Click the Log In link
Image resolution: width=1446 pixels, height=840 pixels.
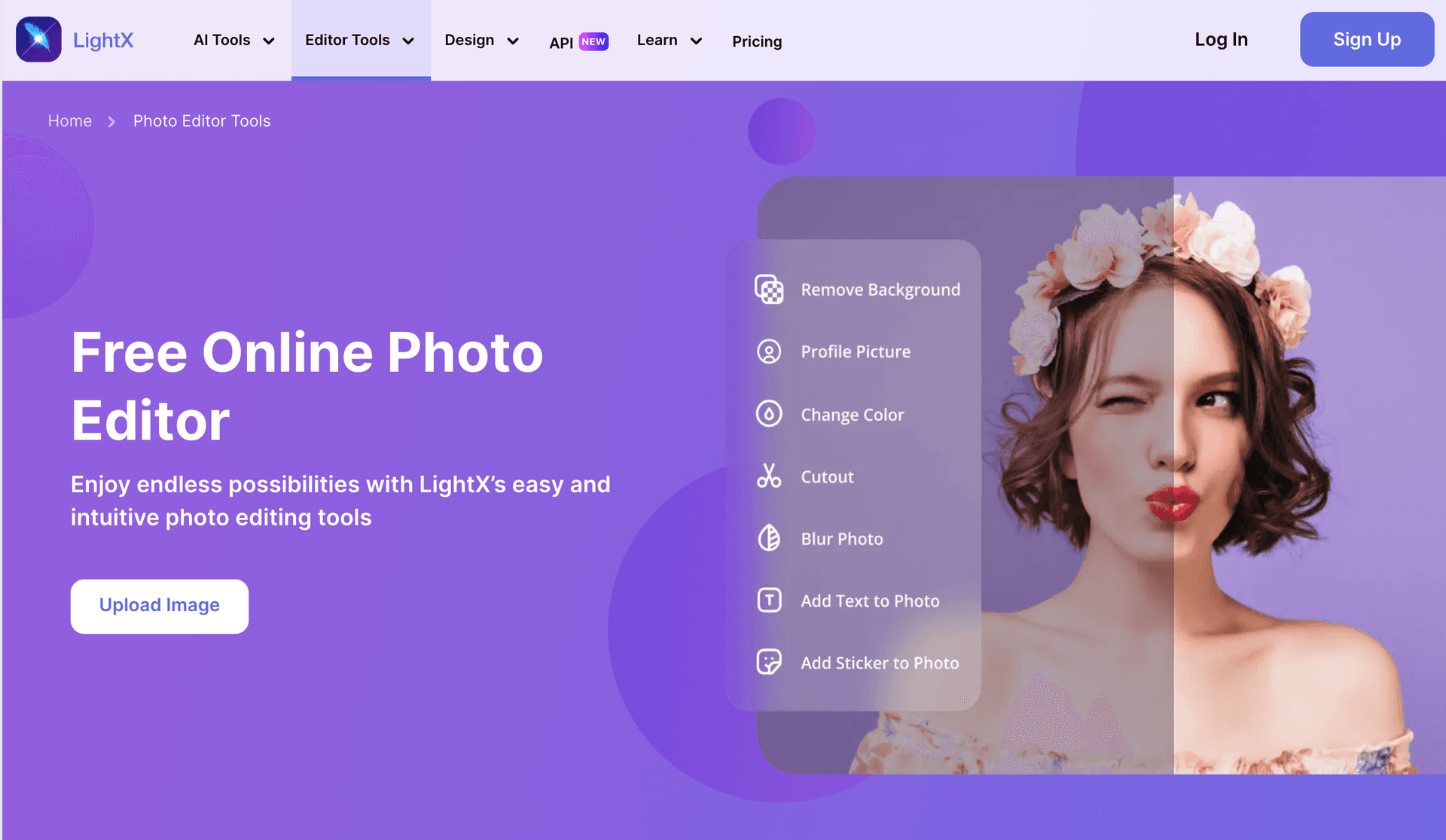(x=1221, y=40)
